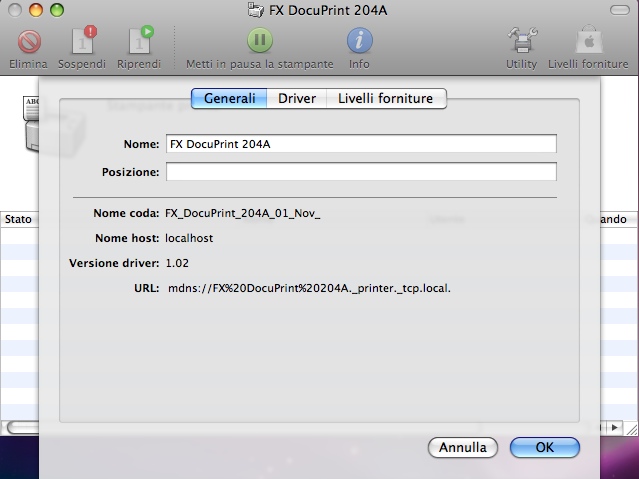Screen dimensions: 639x479
Task: Click the horizontal scrollbar thumb at bottom left
Action: (23, 428)
